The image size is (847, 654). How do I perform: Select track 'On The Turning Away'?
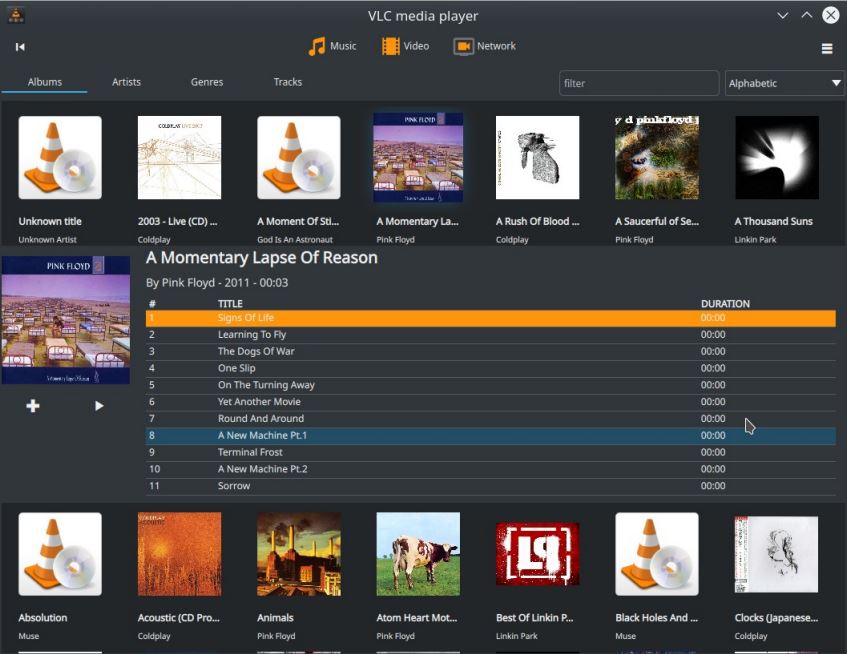click(x=490, y=385)
